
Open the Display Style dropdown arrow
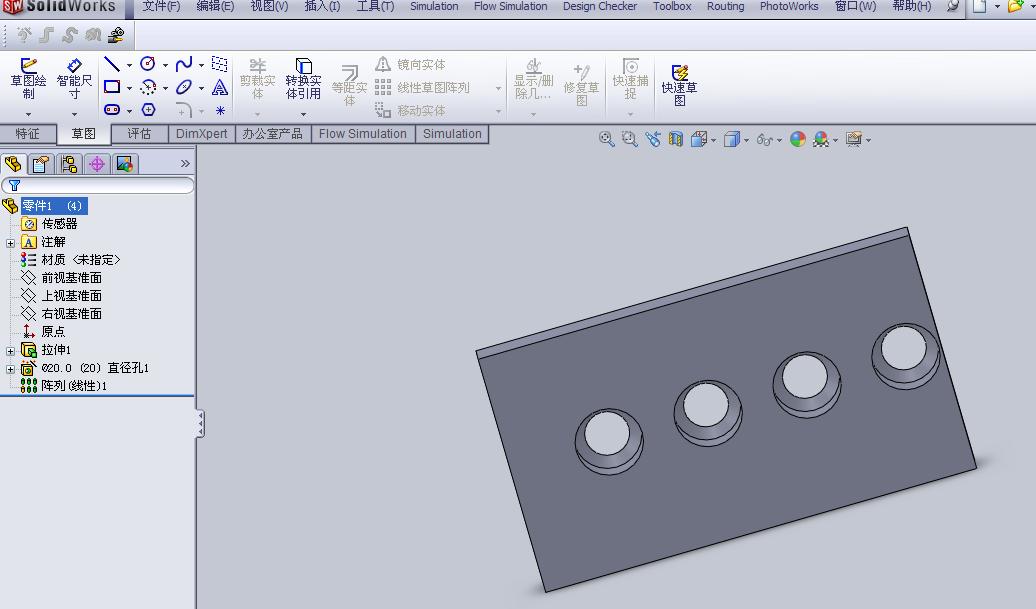(746, 140)
